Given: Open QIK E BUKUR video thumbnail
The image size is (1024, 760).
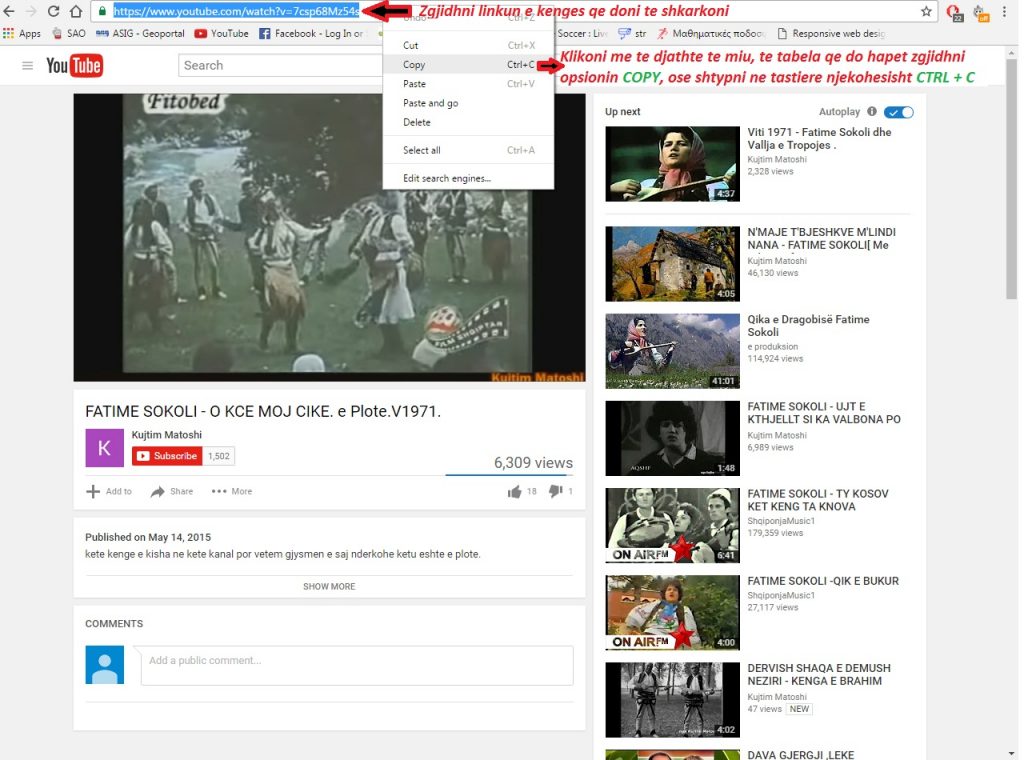Looking at the screenshot, I should [673, 612].
